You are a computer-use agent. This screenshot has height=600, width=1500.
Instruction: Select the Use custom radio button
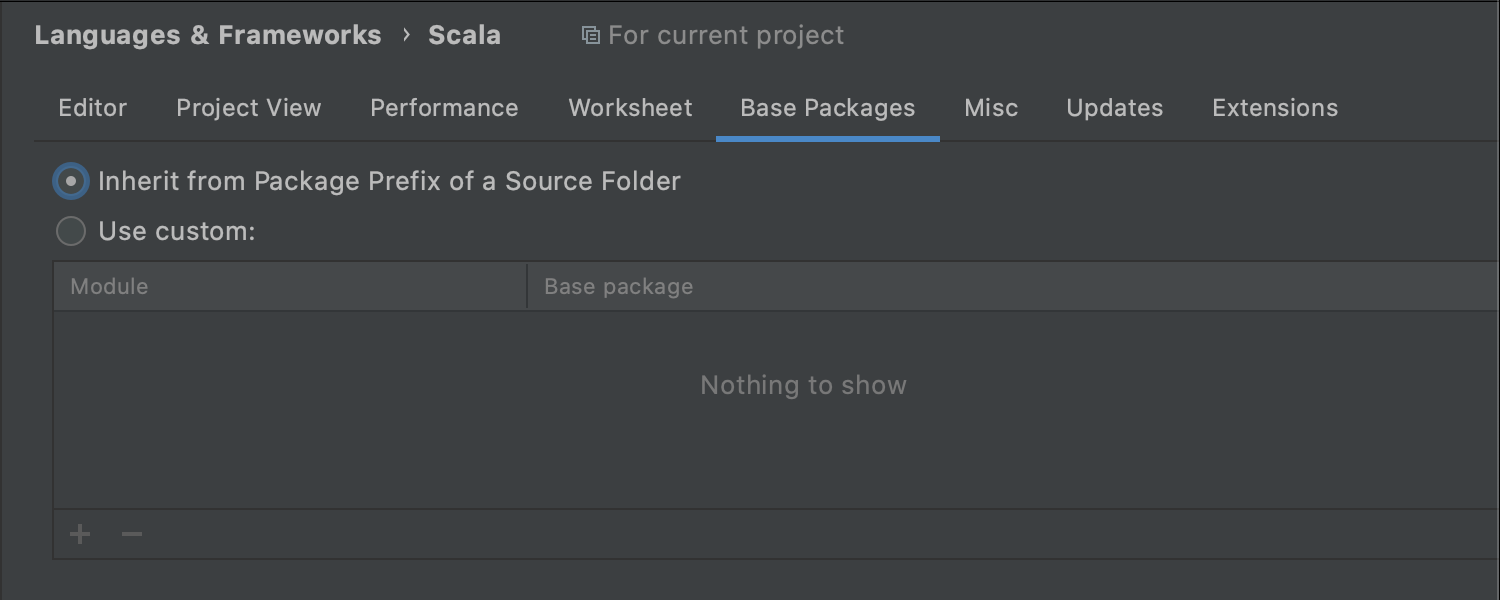(71, 232)
